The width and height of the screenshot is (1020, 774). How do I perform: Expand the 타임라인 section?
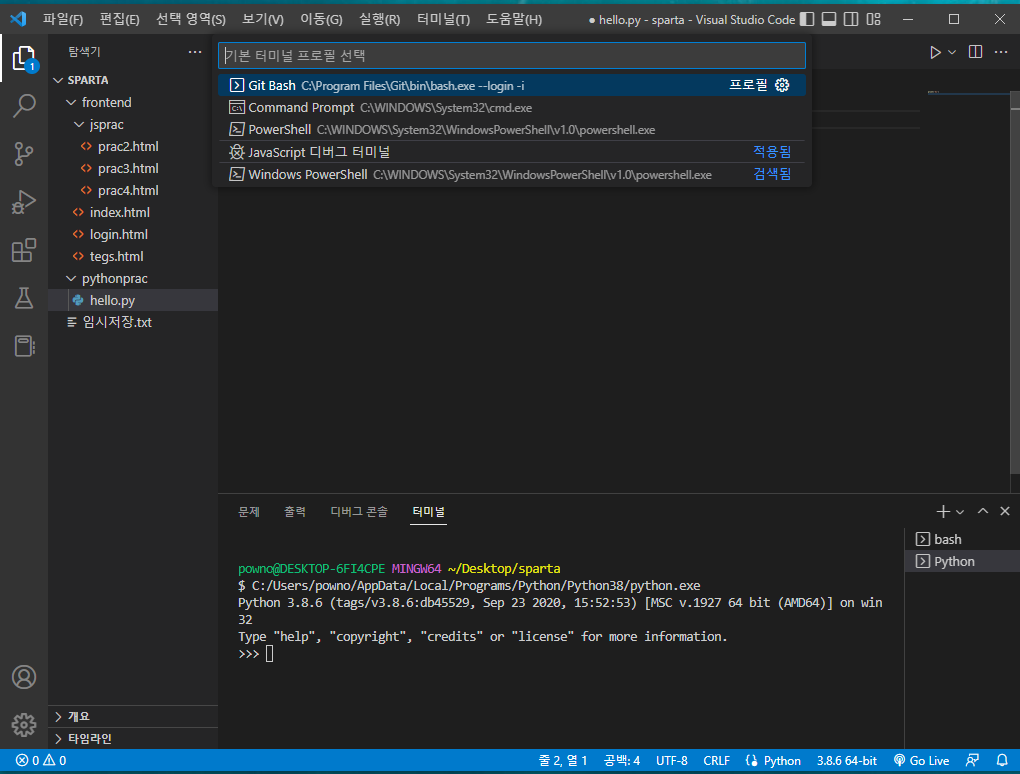pyautogui.click(x=133, y=738)
